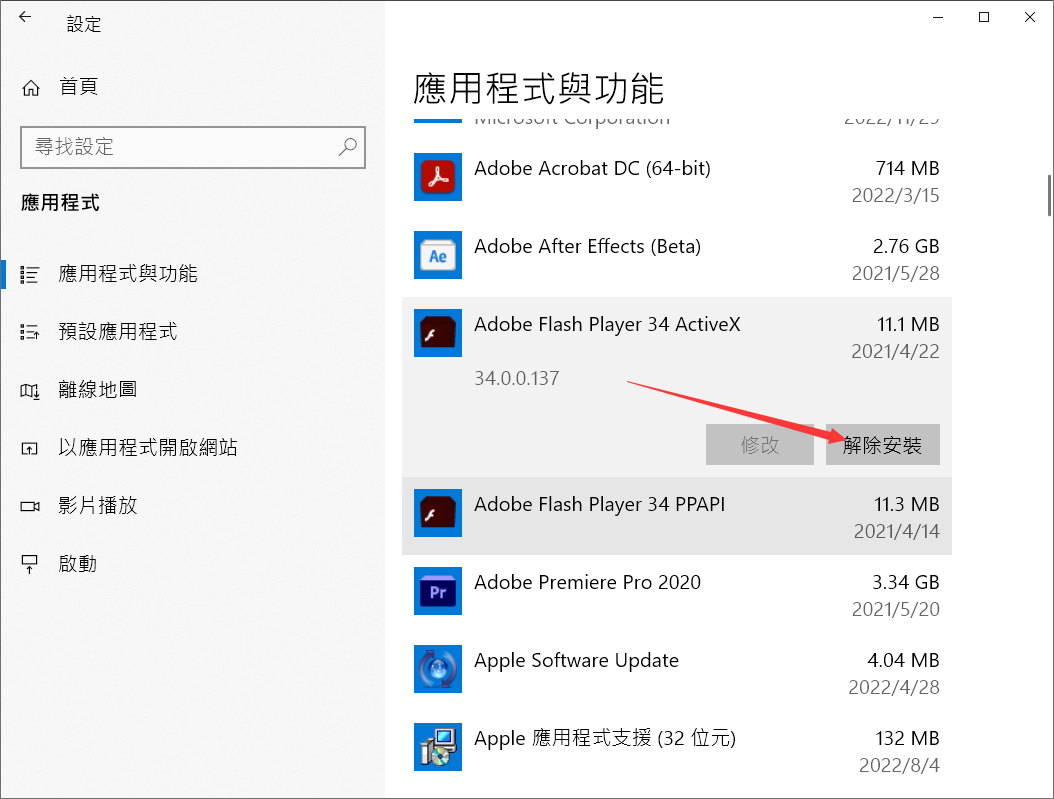
Task: Select the Adobe After Effects (Beta) entry
Action: [x=677, y=258]
